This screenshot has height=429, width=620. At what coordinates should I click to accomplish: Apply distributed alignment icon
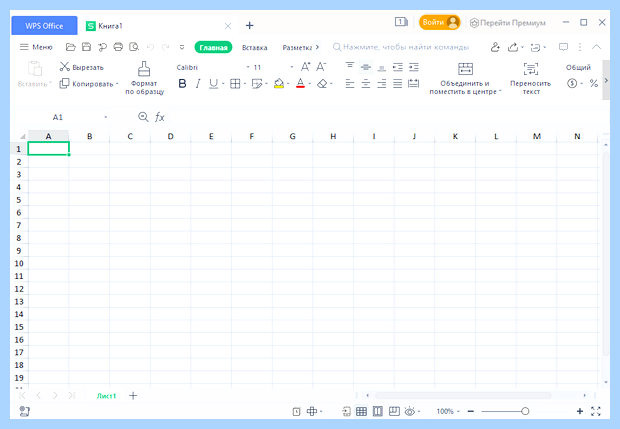click(414, 83)
